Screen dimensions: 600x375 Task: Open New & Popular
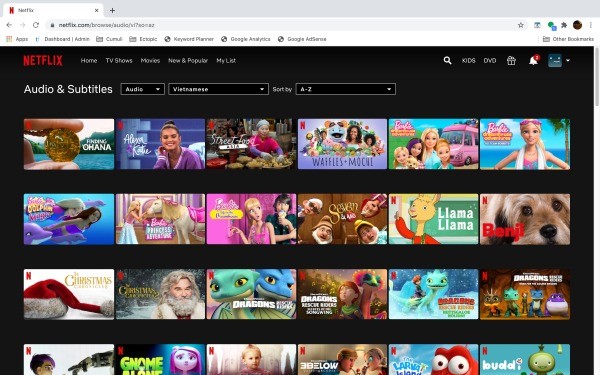pos(188,60)
